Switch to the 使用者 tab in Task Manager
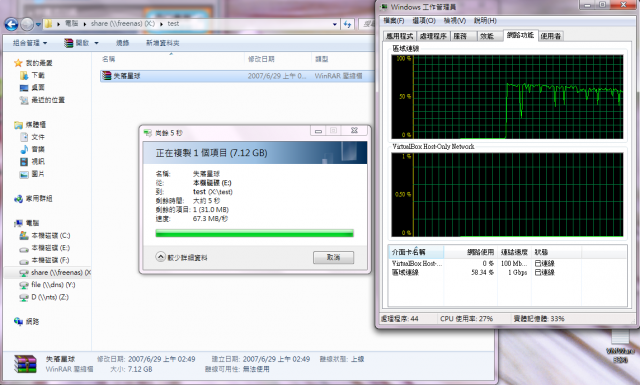The width and height of the screenshot is (640, 385). click(x=551, y=36)
